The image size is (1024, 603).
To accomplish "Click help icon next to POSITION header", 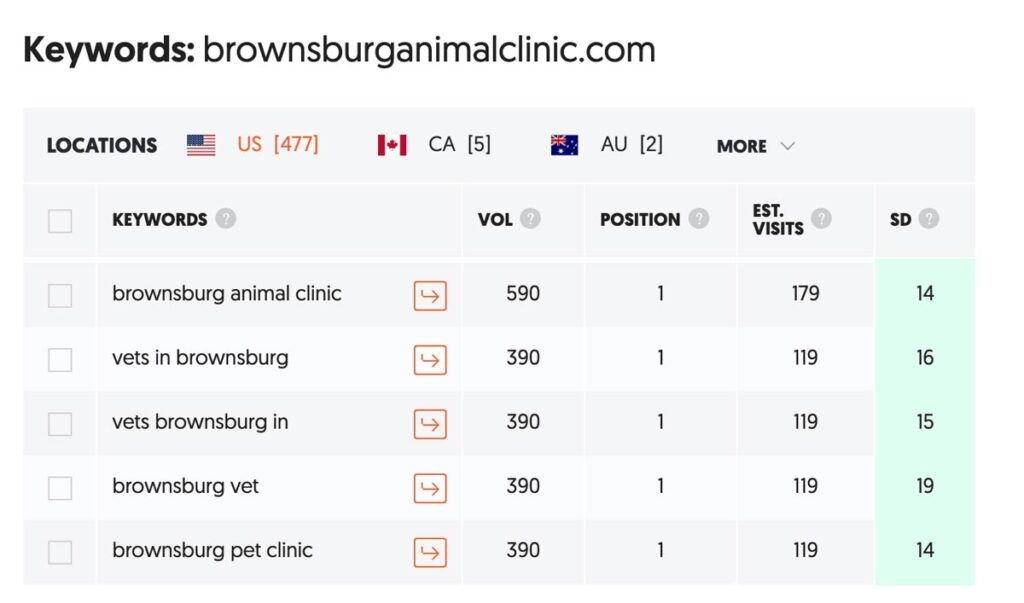I will (699, 218).
